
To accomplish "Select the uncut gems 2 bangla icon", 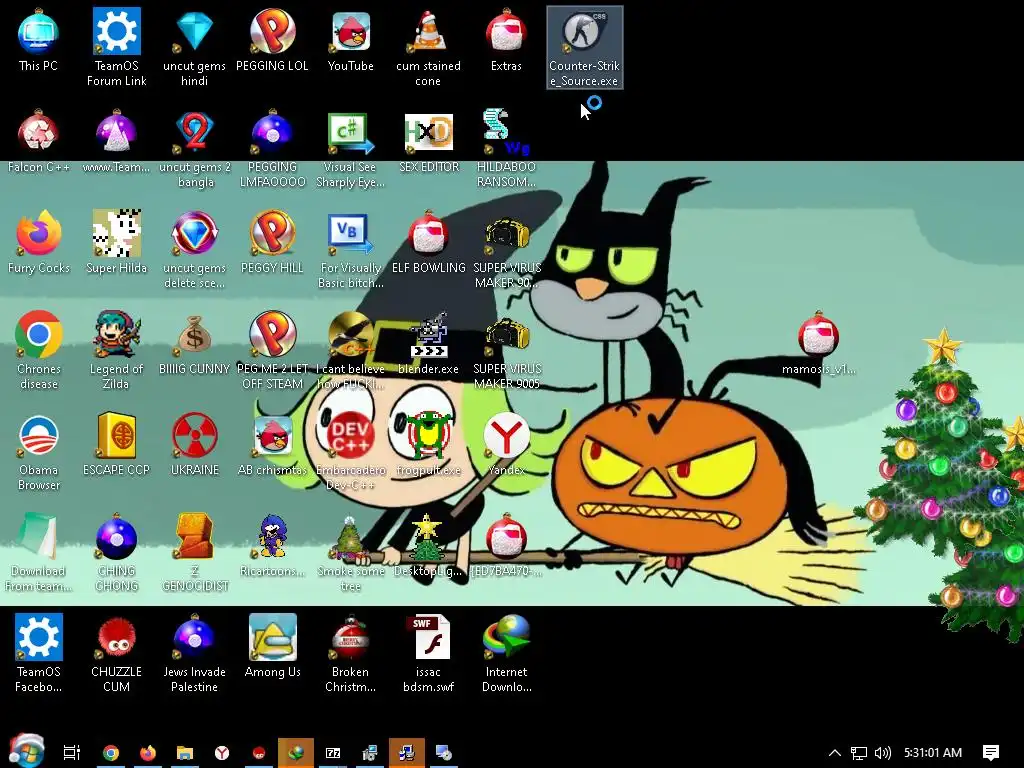I will (x=195, y=149).
